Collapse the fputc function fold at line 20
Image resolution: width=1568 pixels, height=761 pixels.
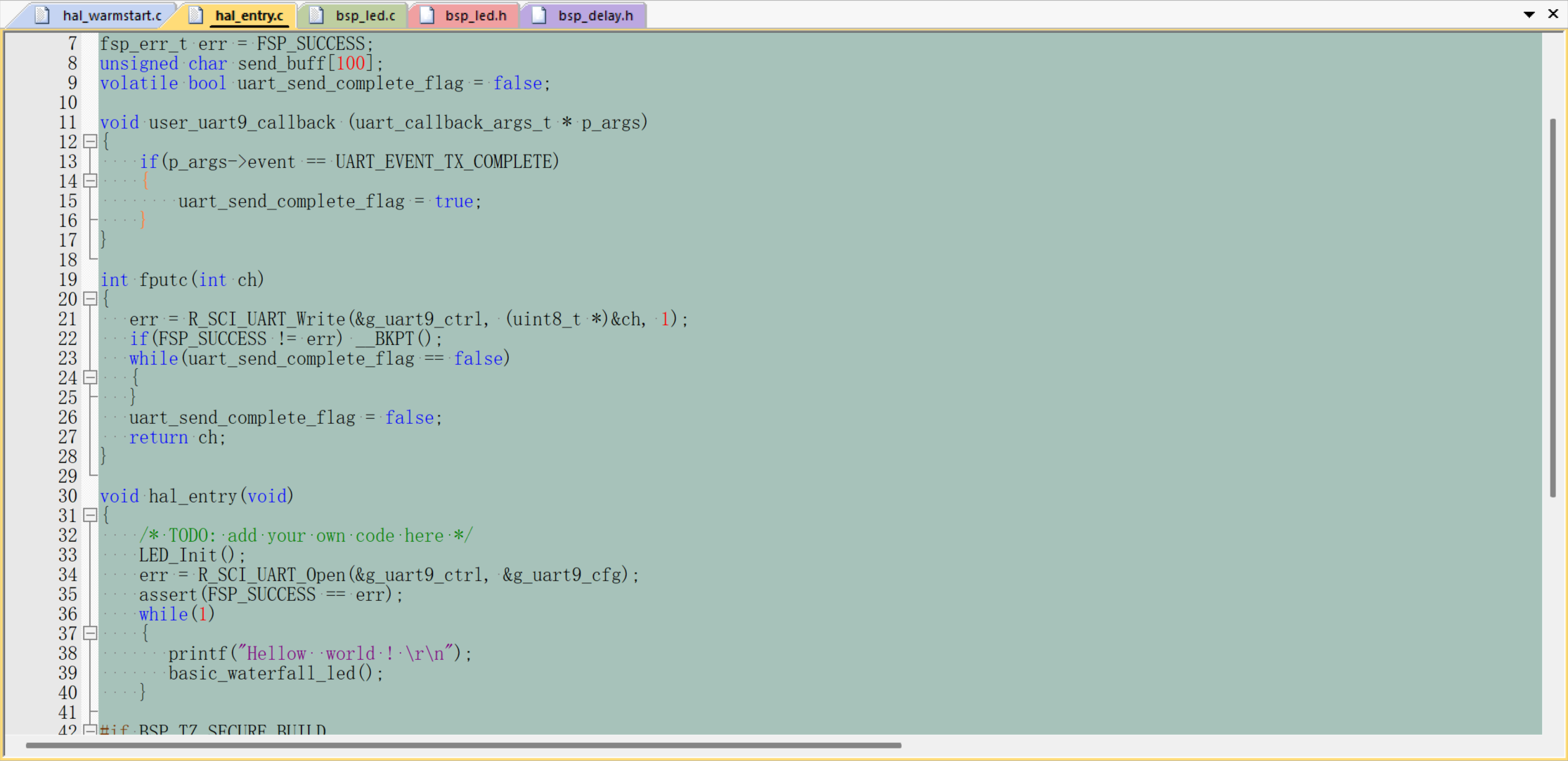coord(90,299)
